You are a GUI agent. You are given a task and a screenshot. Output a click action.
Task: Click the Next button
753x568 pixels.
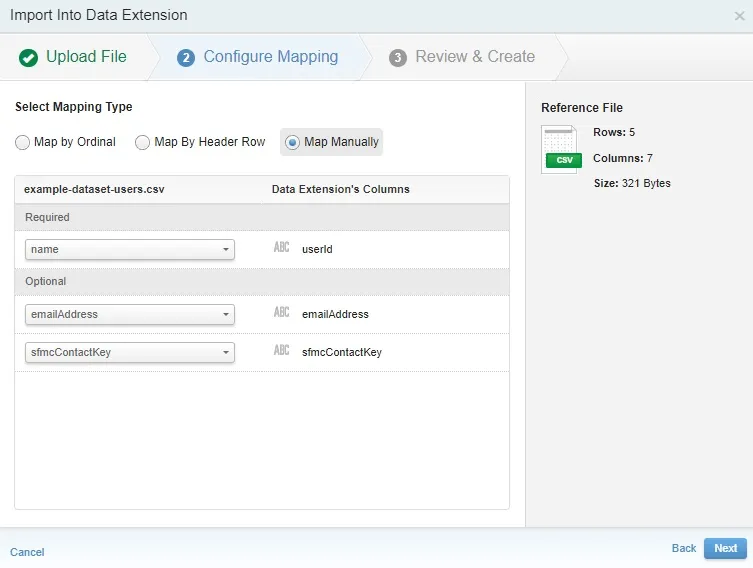pos(725,548)
